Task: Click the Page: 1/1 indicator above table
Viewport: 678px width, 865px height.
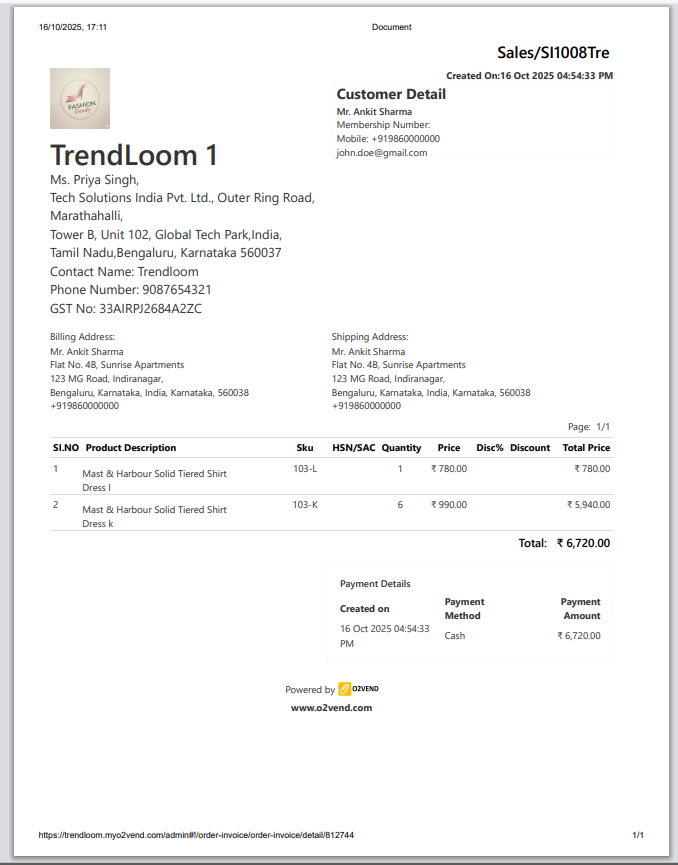Action: pos(589,426)
